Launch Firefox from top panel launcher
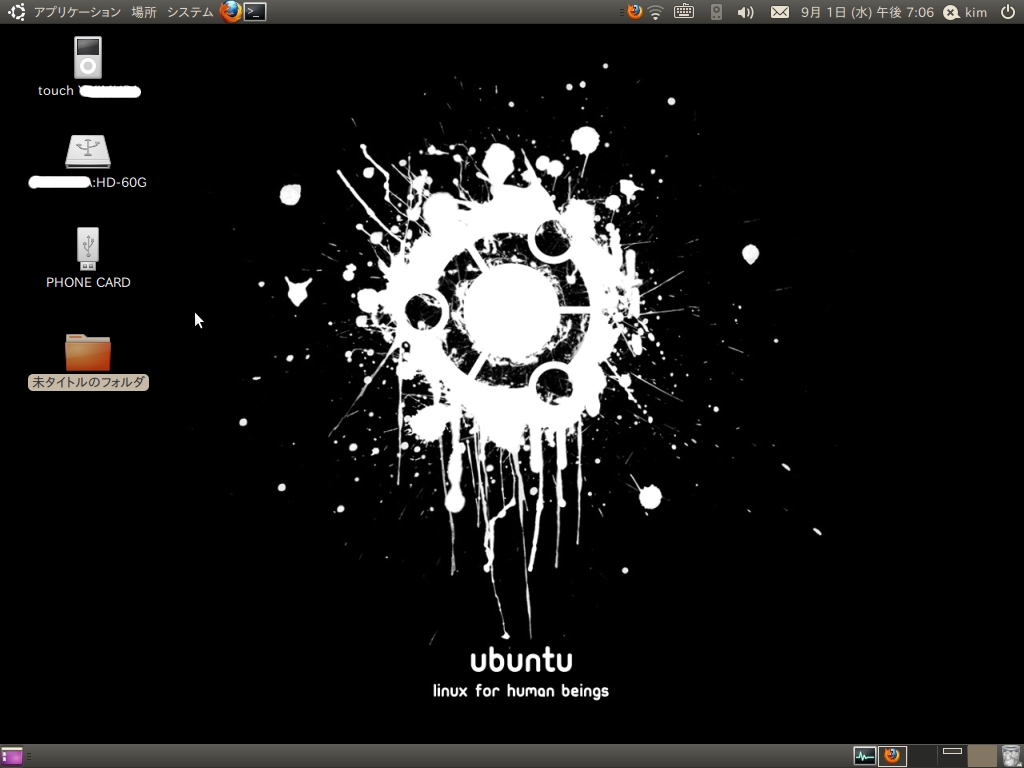 (x=231, y=12)
